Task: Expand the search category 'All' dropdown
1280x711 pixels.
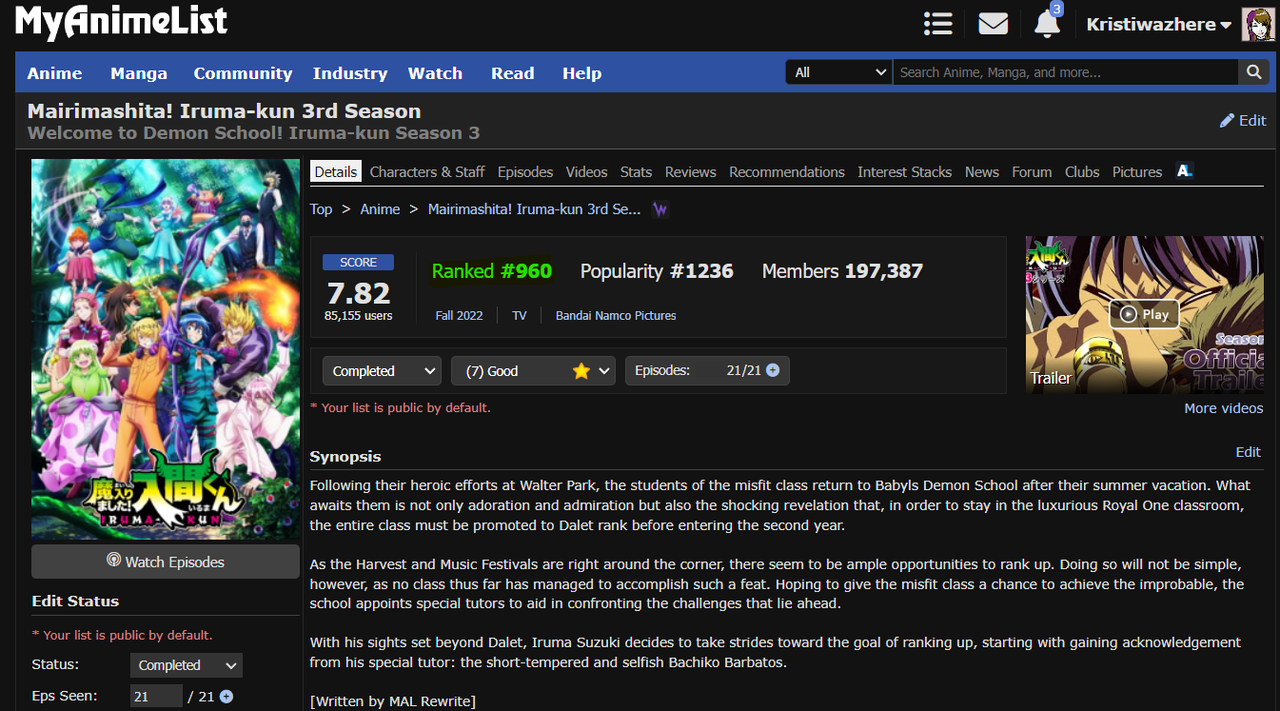Action: point(839,72)
